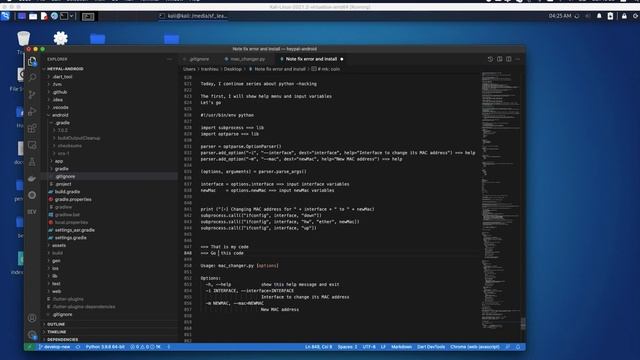Change language mode from Markdown
This screenshot has width=640, height=360.
[401, 347]
